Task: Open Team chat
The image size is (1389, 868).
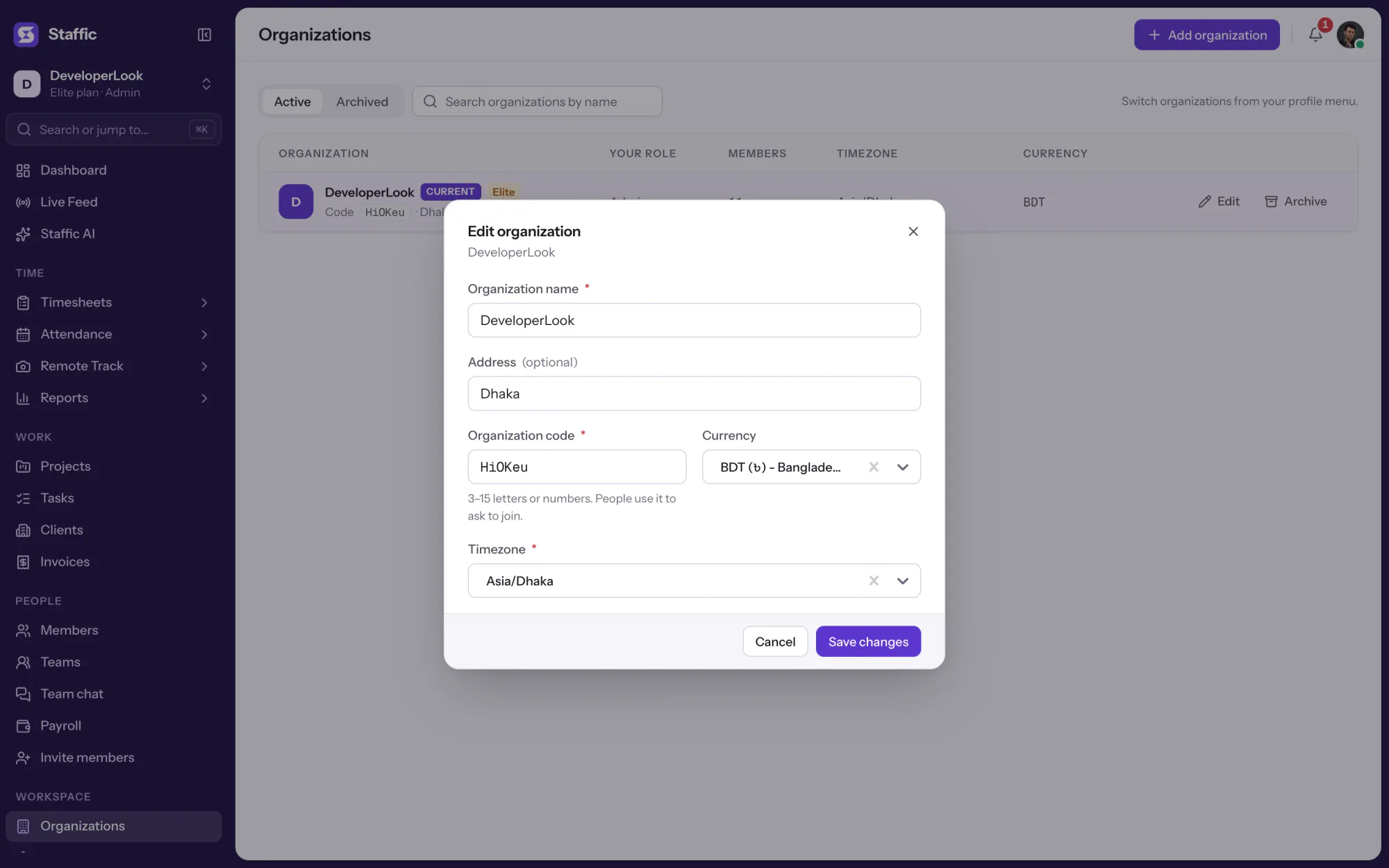Action: pyautogui.click(x=114, y=694)
